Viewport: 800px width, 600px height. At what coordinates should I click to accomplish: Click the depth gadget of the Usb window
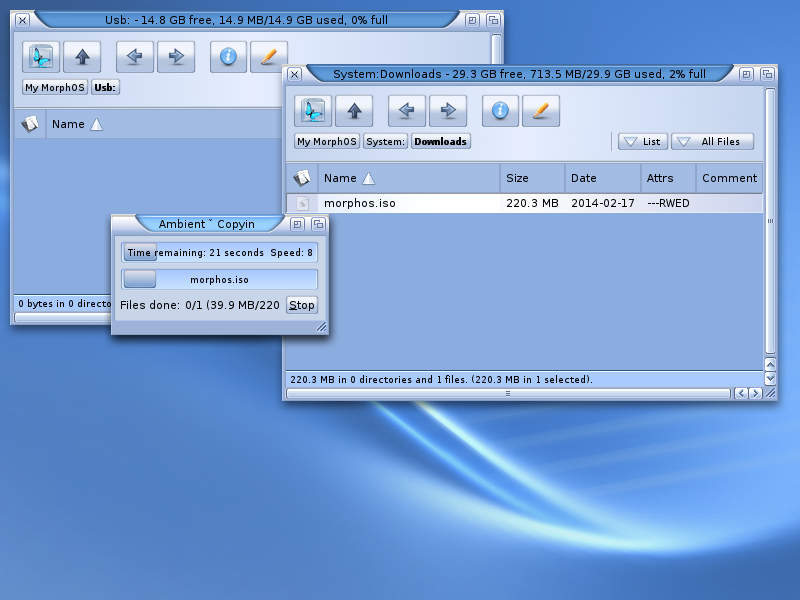pyautogui.click(x=493, y=20)
